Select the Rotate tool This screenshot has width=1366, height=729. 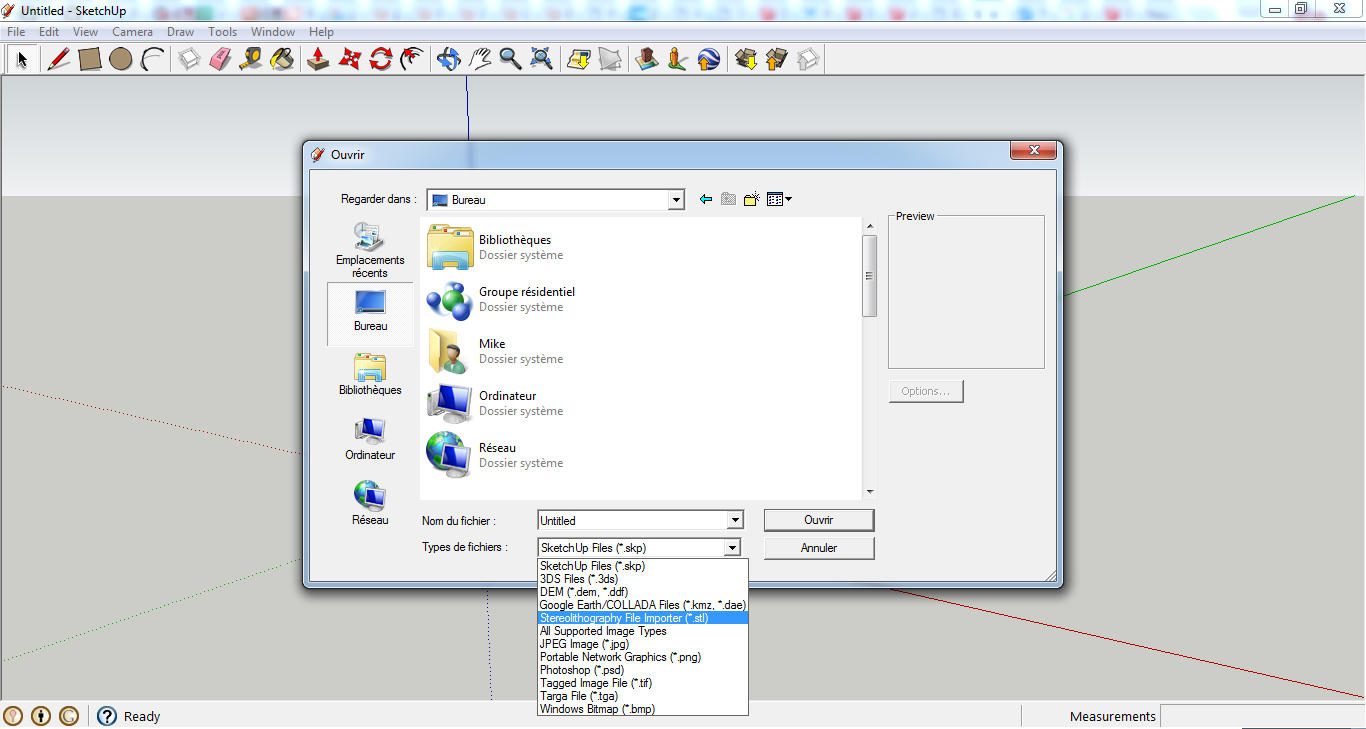(380, 59)
